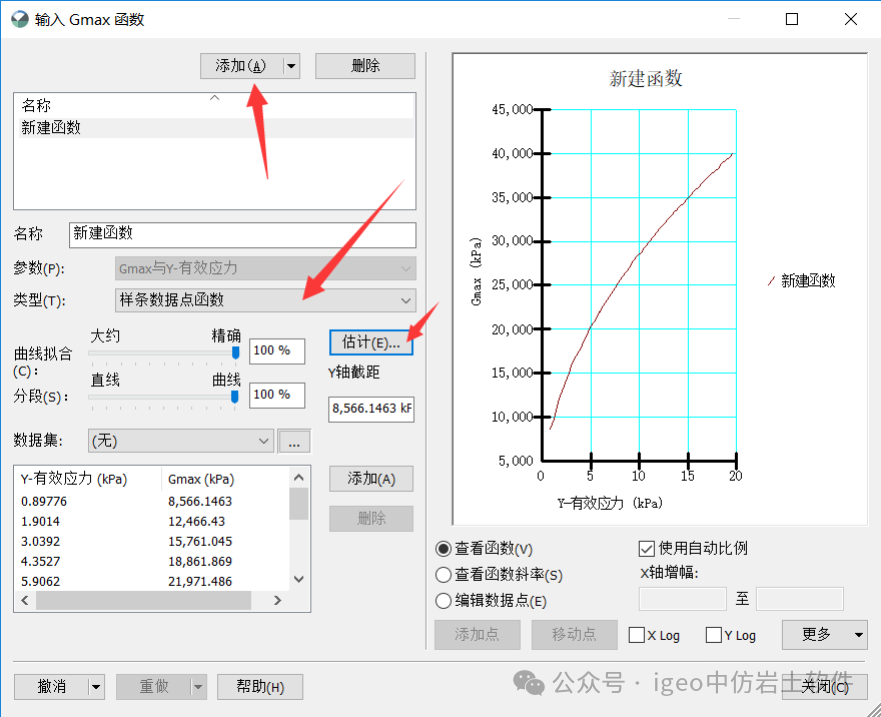The height and width of the screenshot is (717, 881).
Task: Click the down arrow of the table scrollbar
Action: click(297, 579)
